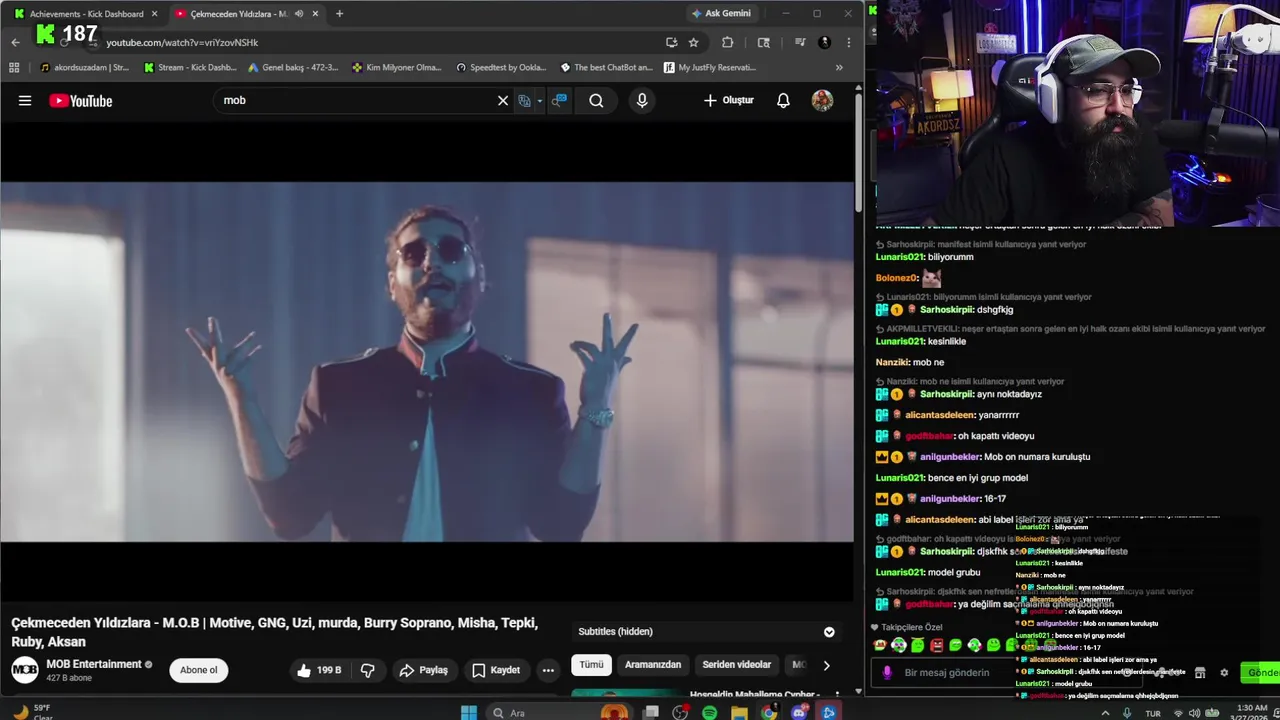Open Chrome's three-dot menu
Screen dimensions: 1280x720
coord(848,42)
